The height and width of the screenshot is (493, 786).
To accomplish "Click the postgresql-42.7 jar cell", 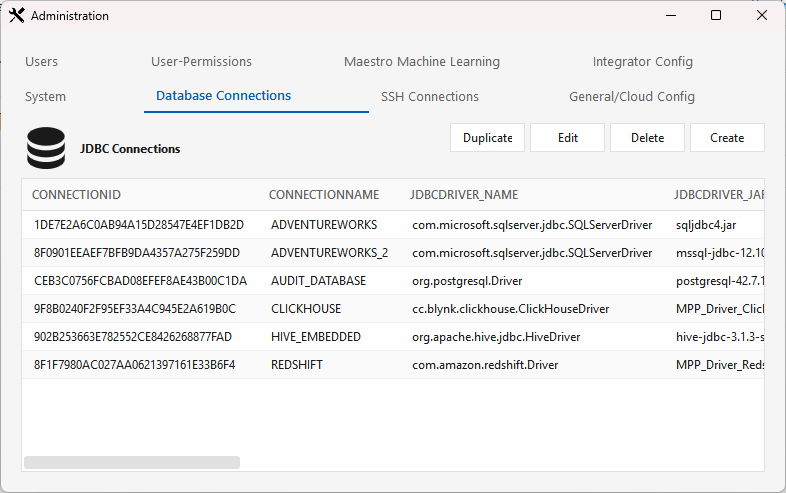I will click(720, 281).
